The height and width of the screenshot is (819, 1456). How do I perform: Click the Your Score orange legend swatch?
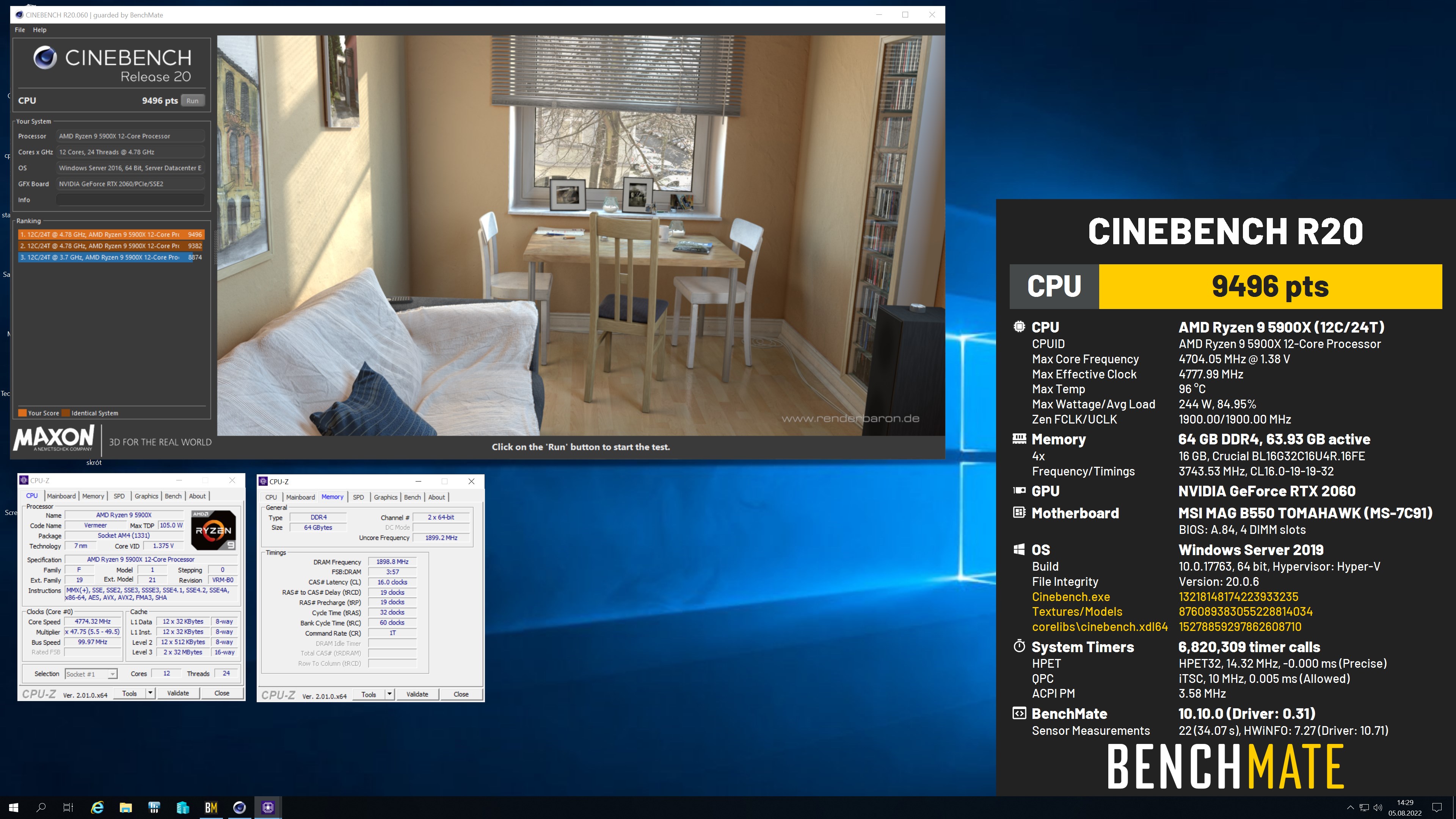[23, 413]
